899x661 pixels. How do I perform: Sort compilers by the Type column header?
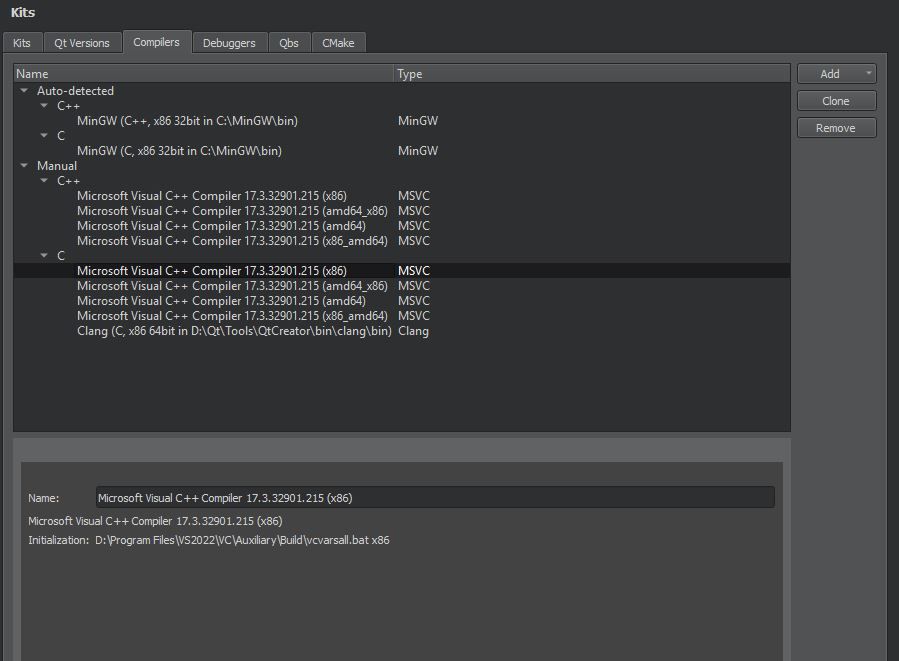pos(590,74)
